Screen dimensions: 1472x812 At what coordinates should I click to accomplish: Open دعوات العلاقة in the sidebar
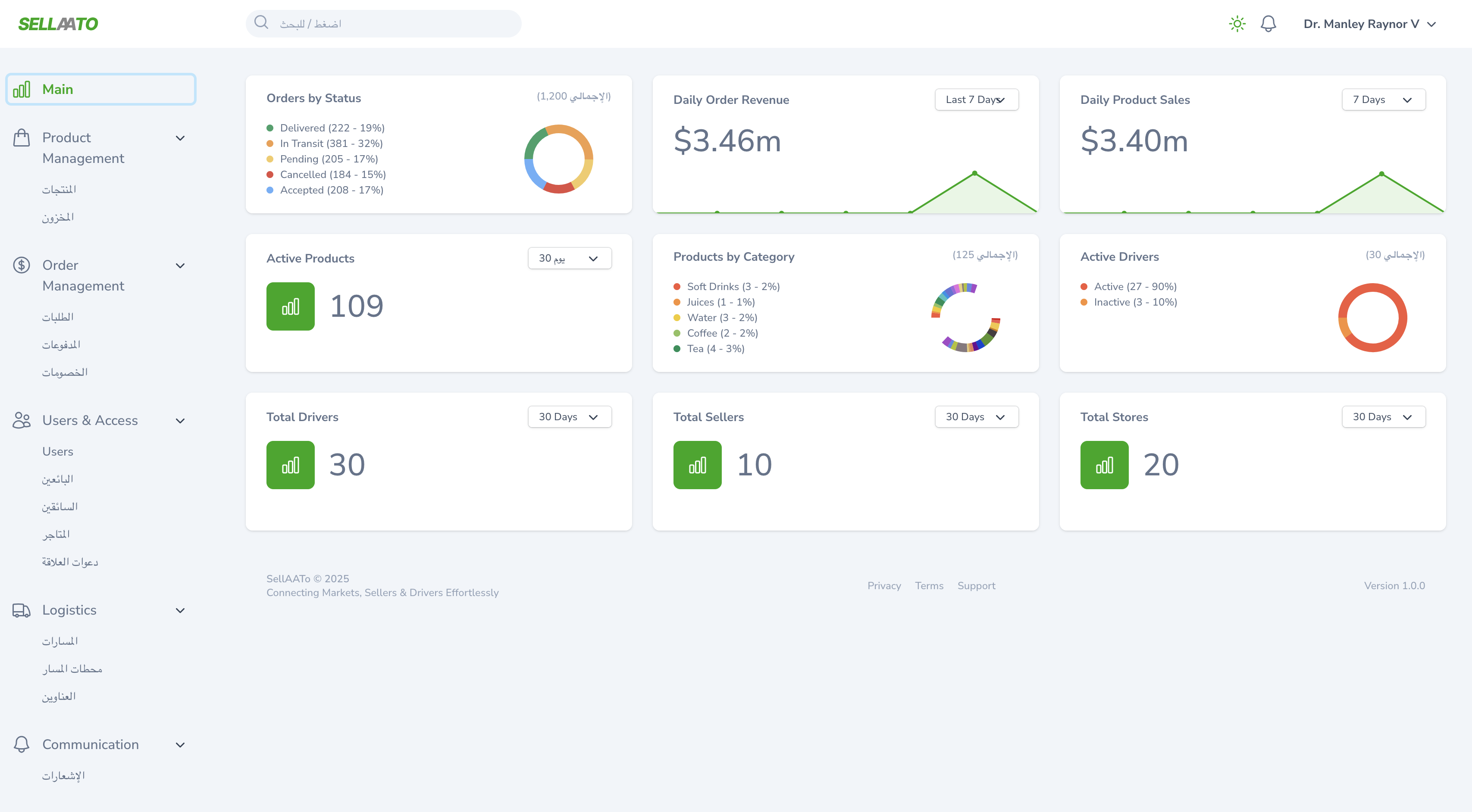70,562
